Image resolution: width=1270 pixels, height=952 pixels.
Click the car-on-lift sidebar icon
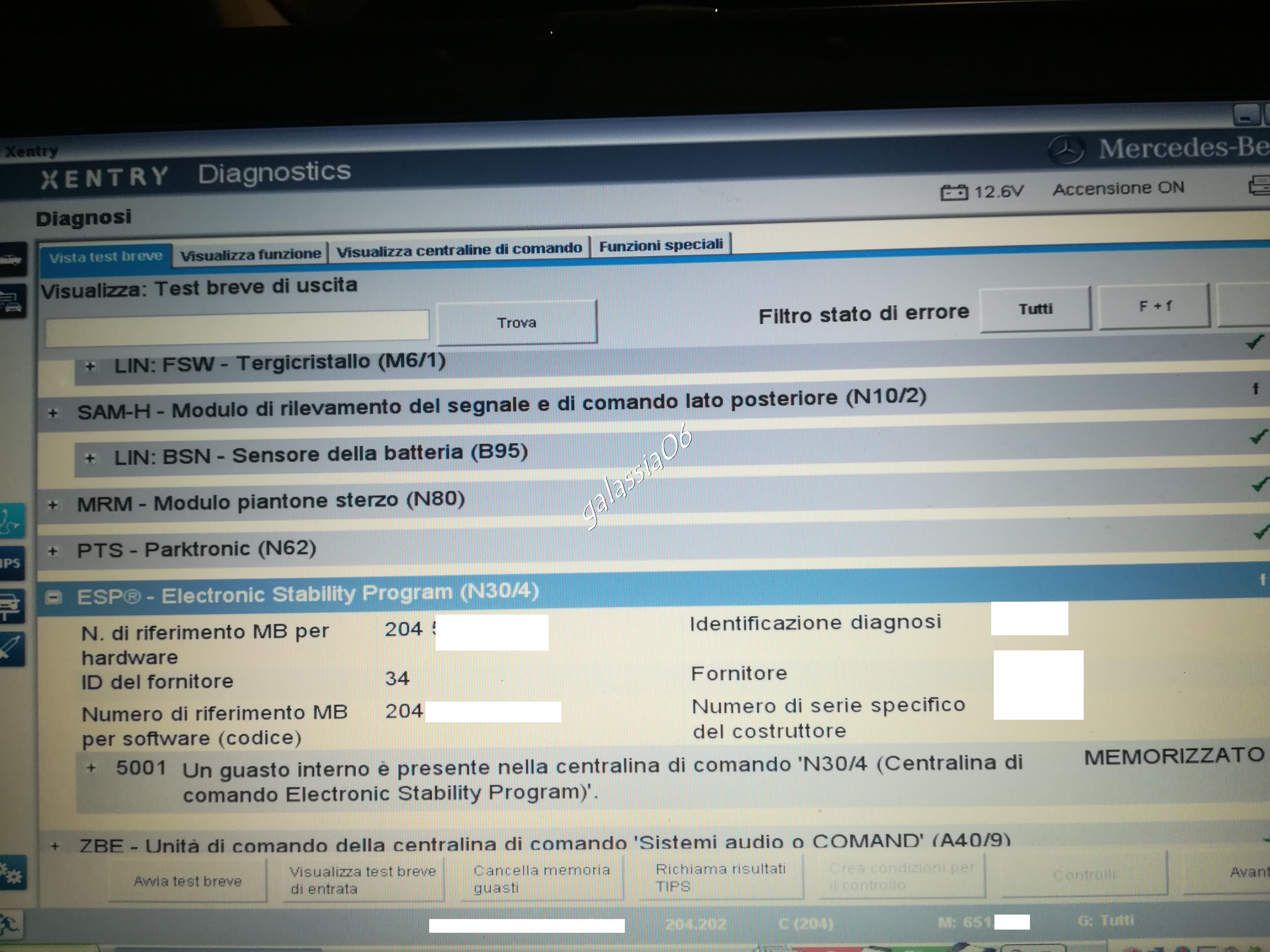[12, 606]
